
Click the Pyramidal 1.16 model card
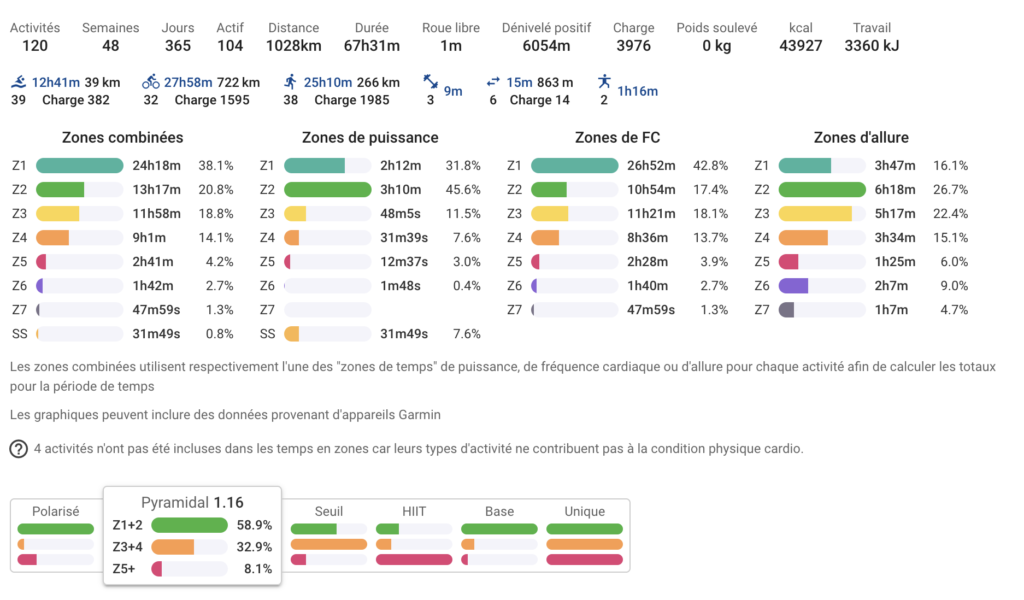(x=192, y=502)
